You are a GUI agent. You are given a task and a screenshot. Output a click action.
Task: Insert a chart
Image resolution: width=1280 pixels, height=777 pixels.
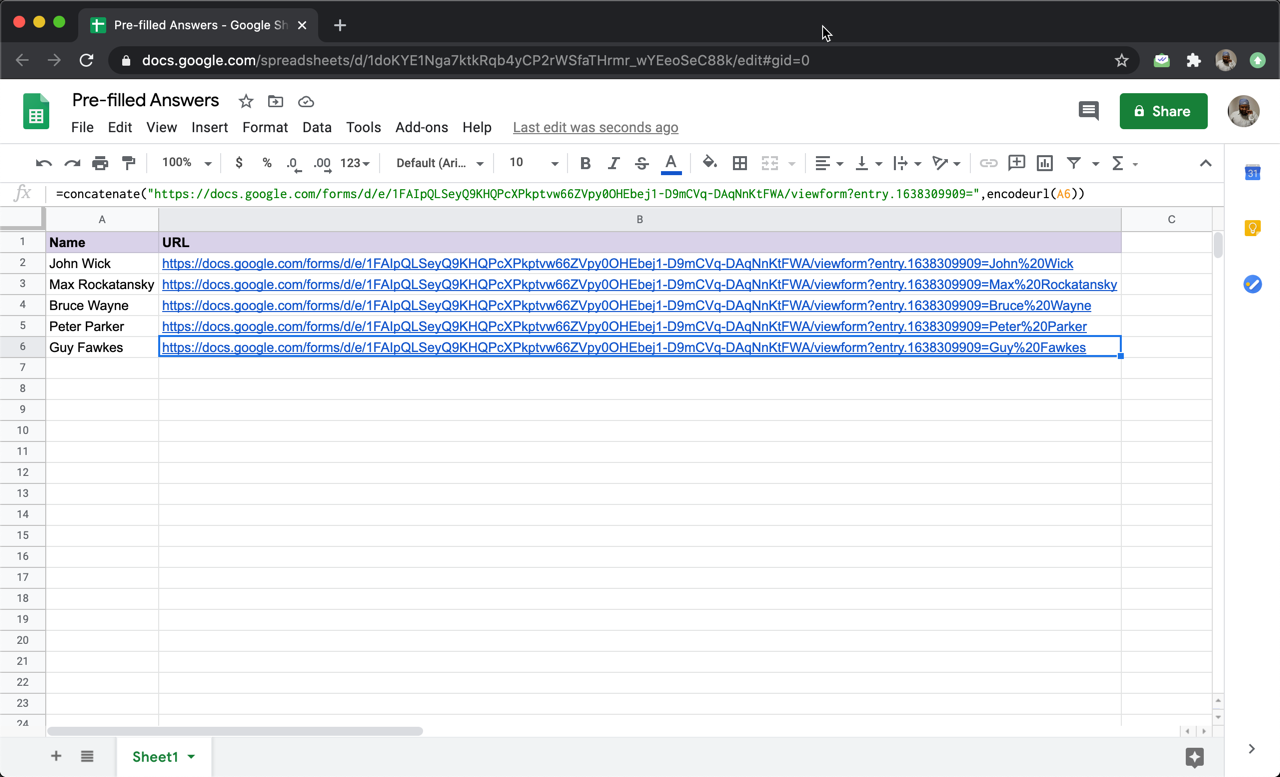point(1044,162)
